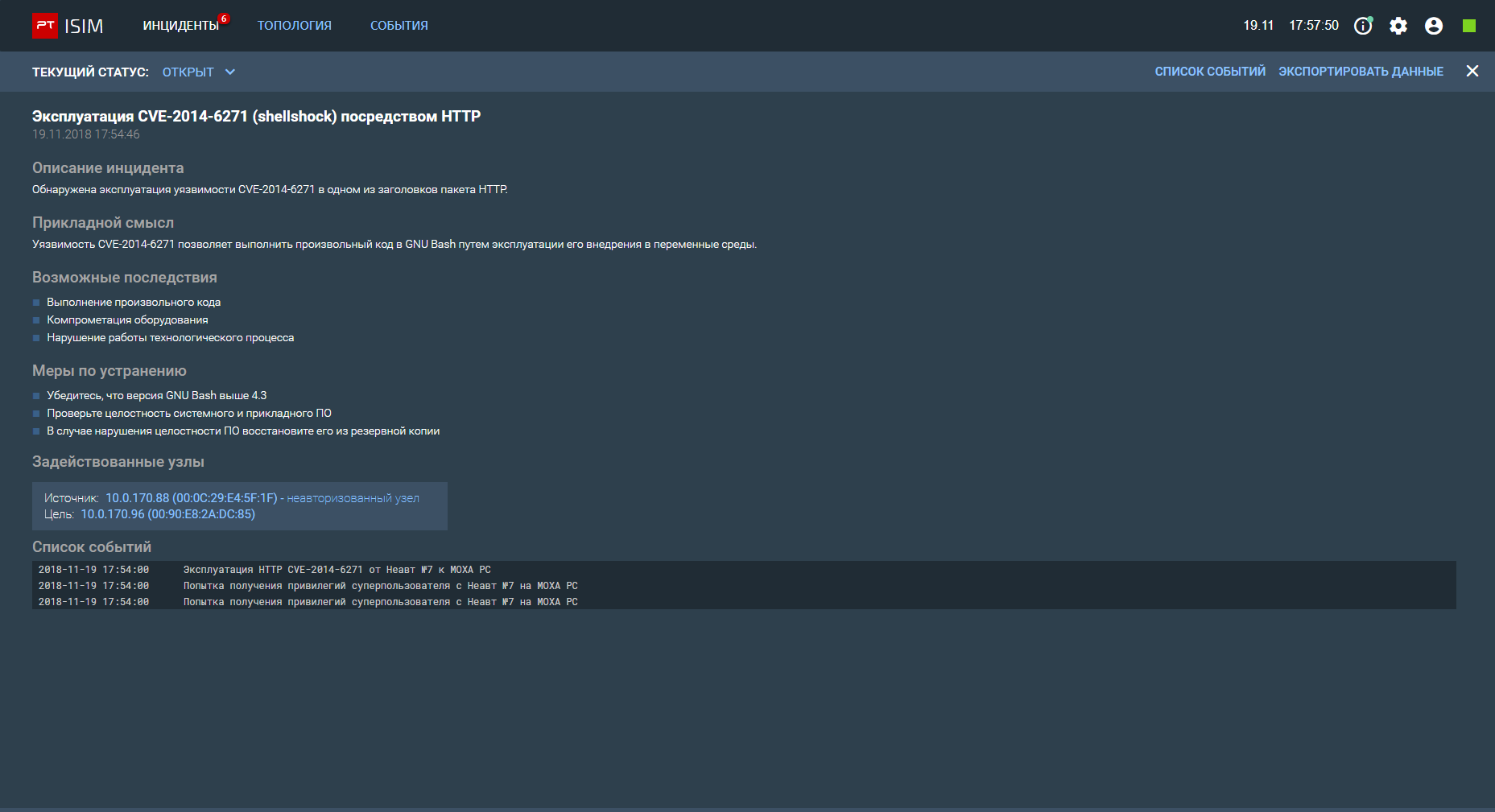Close the incident details panel
This screenshot has height=812, width=1495.
pyautogui.click(x=1472, y=72)
